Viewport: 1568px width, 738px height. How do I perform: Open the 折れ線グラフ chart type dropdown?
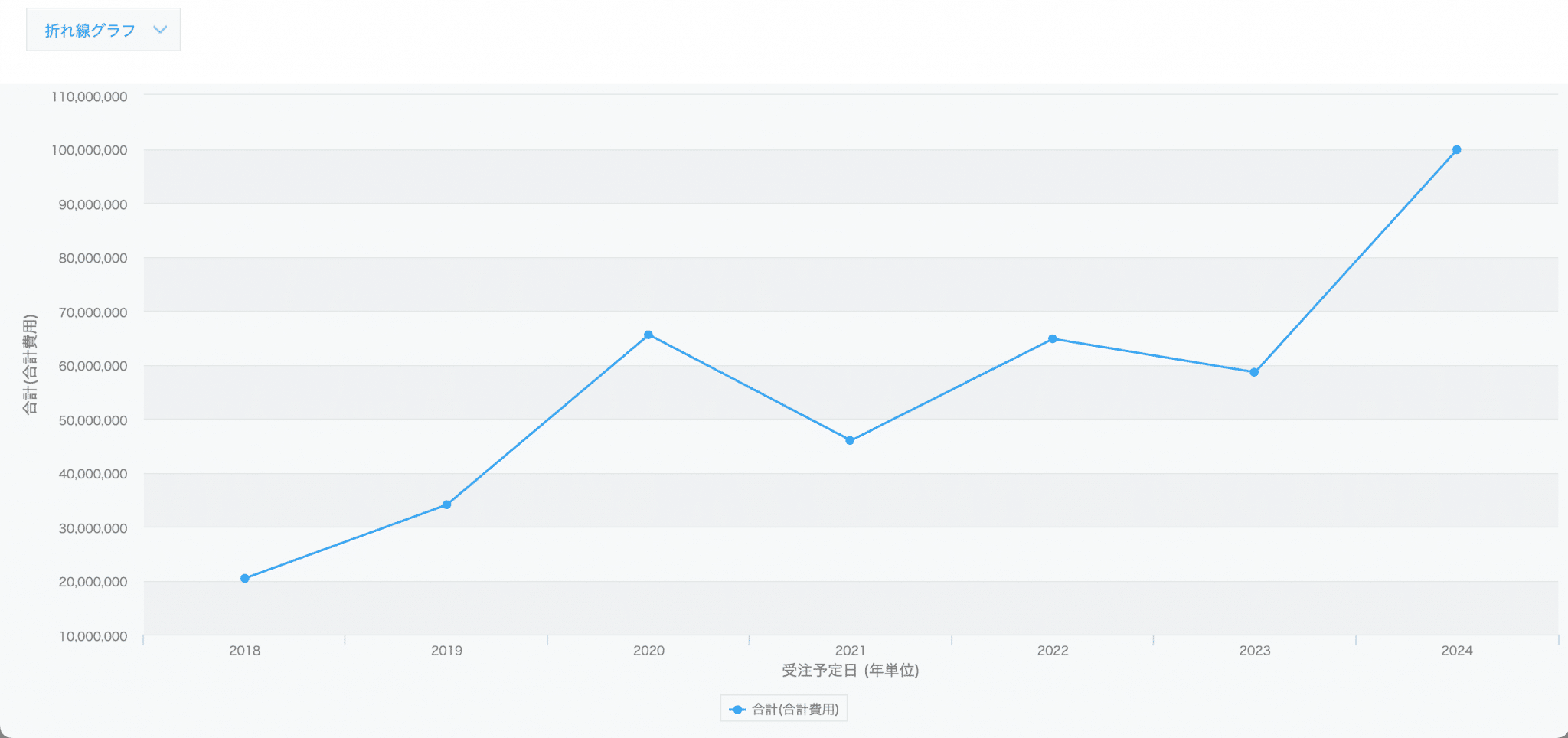(x=103, y=30)
